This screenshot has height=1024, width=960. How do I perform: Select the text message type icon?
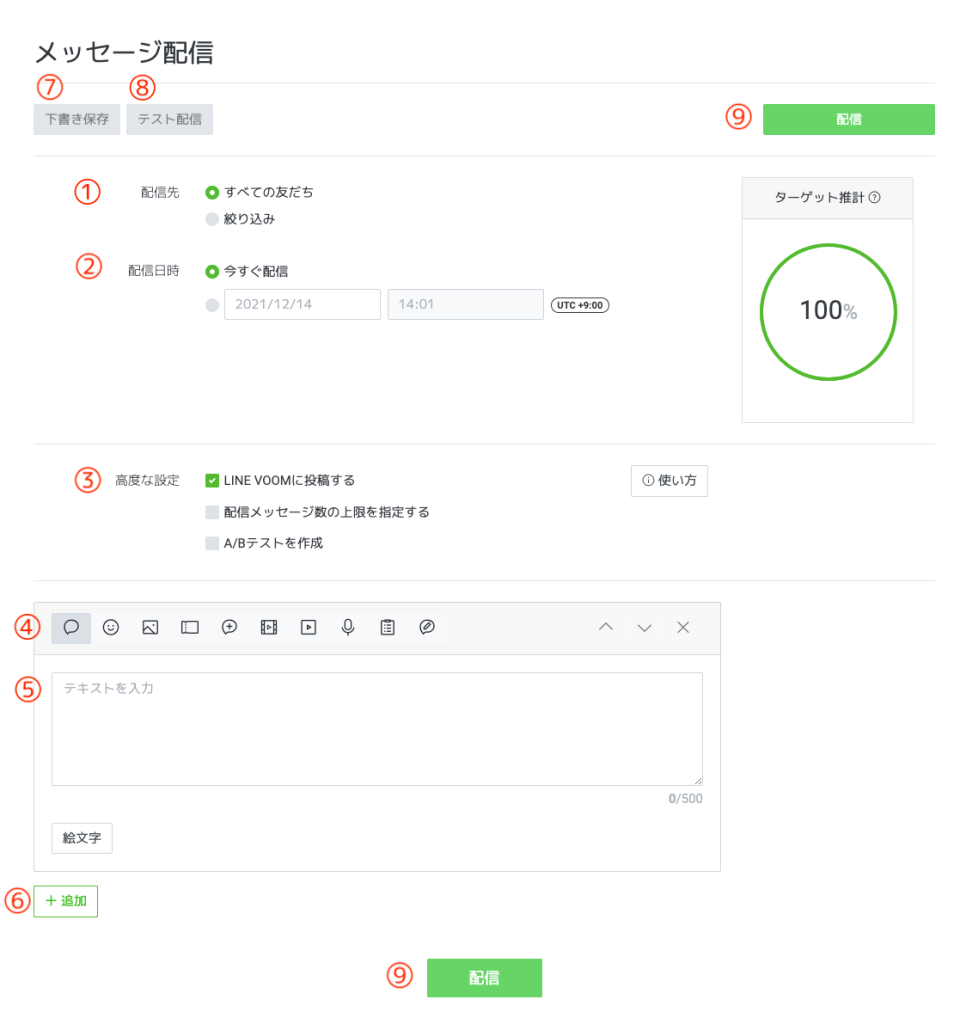coord(71,628)
